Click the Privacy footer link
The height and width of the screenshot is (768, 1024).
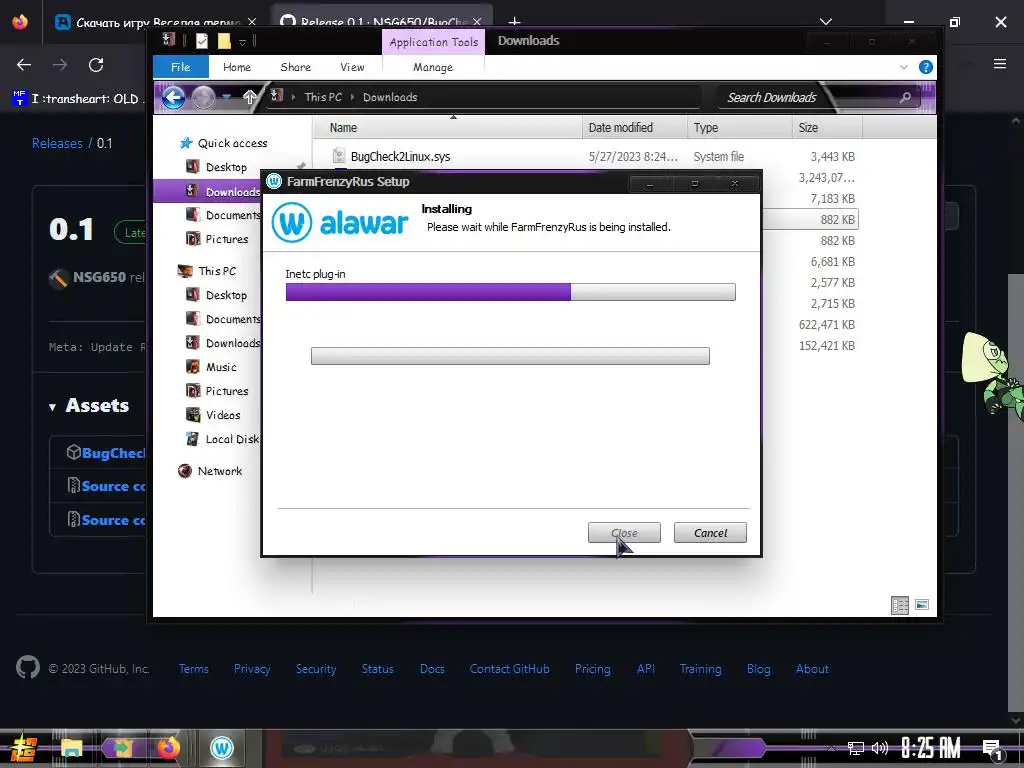tap(252, 669)
